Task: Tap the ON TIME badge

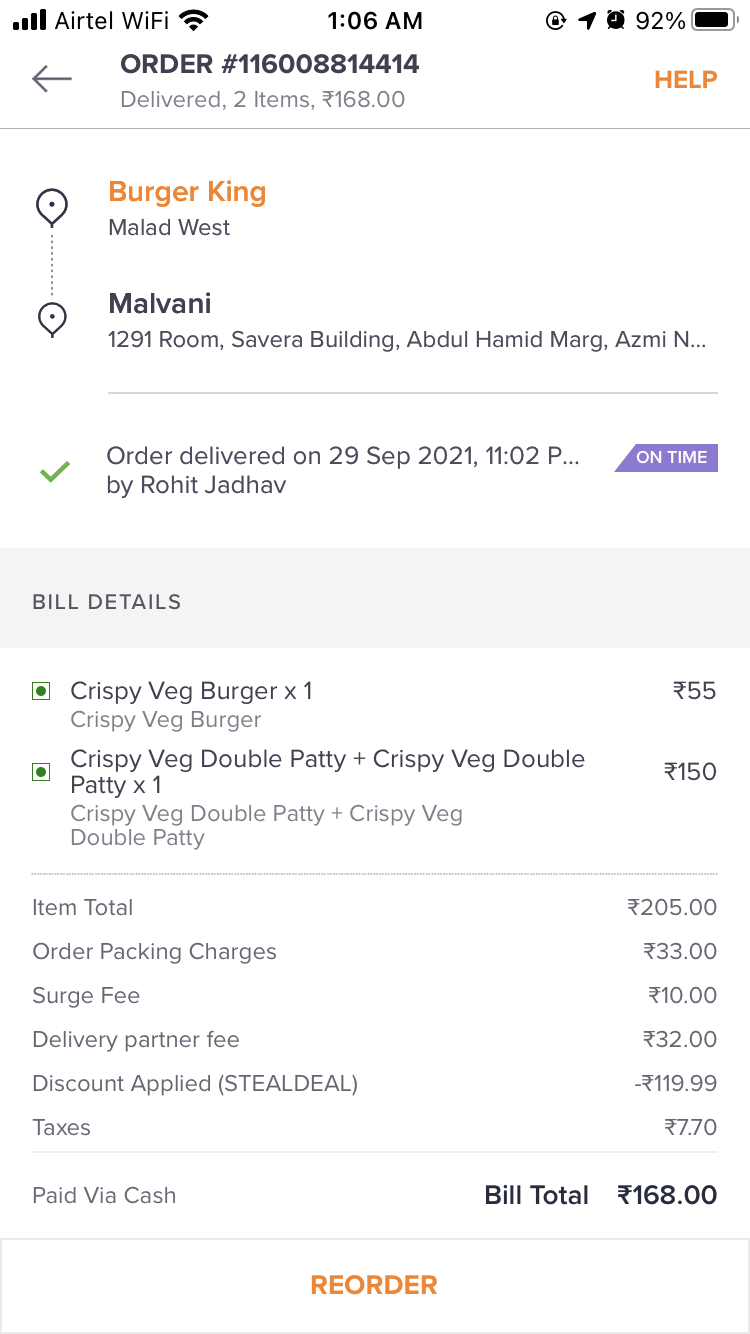Action: [666, 457]
